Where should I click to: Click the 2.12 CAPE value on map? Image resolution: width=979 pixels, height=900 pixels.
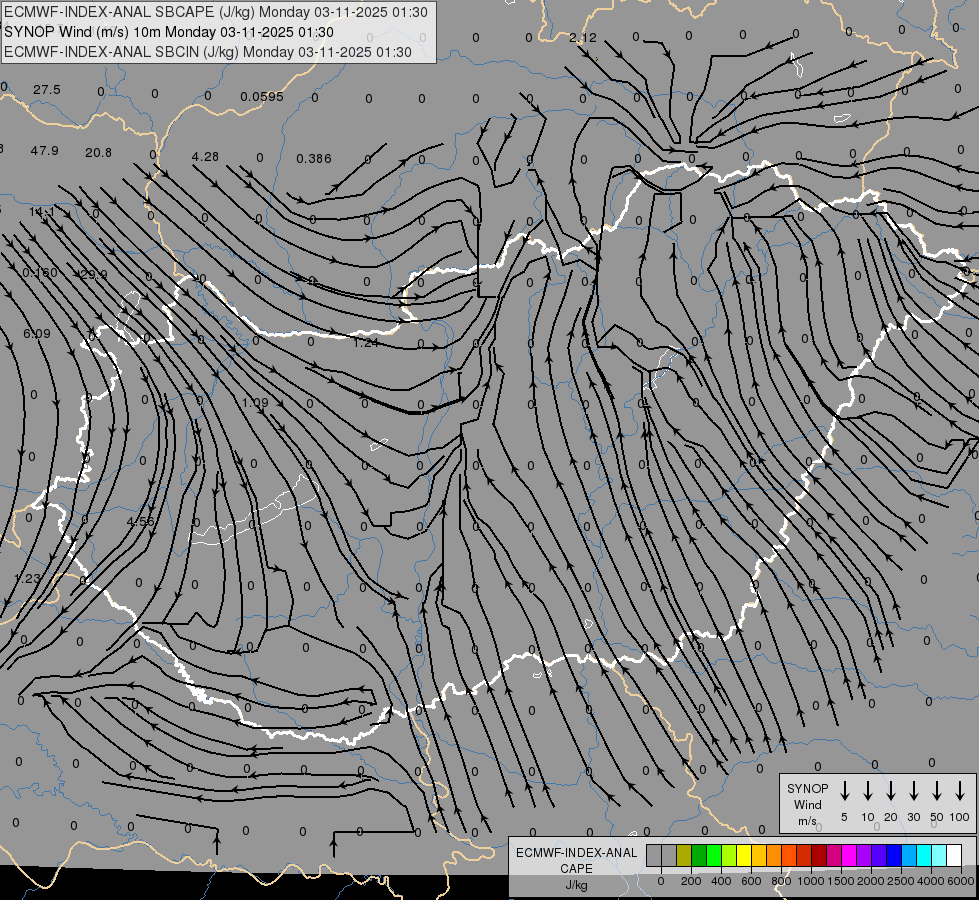(x=583, y=37)
